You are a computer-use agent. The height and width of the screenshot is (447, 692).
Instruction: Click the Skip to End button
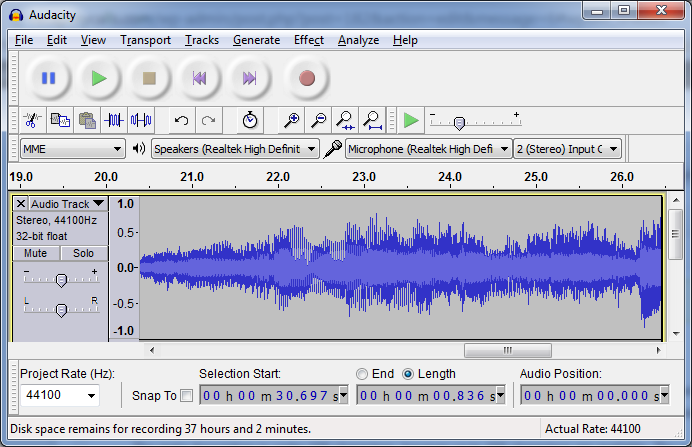250,78
